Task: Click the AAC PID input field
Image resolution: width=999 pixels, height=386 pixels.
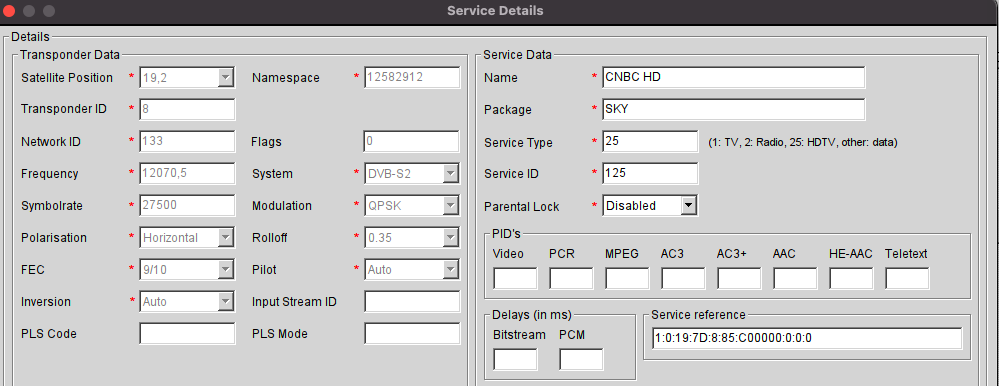Action: pyautogui.click(x=795, y=278)
